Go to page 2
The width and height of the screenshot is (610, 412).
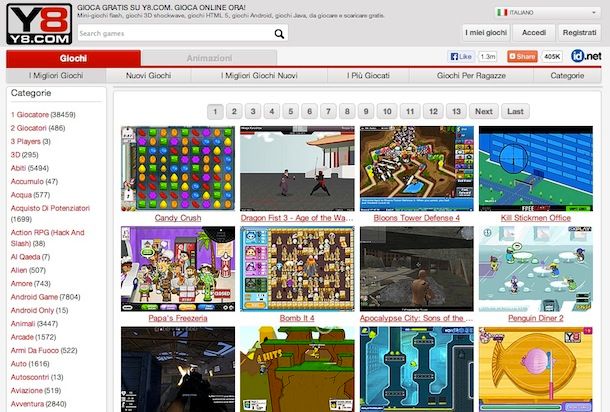(x=234, y=112)
